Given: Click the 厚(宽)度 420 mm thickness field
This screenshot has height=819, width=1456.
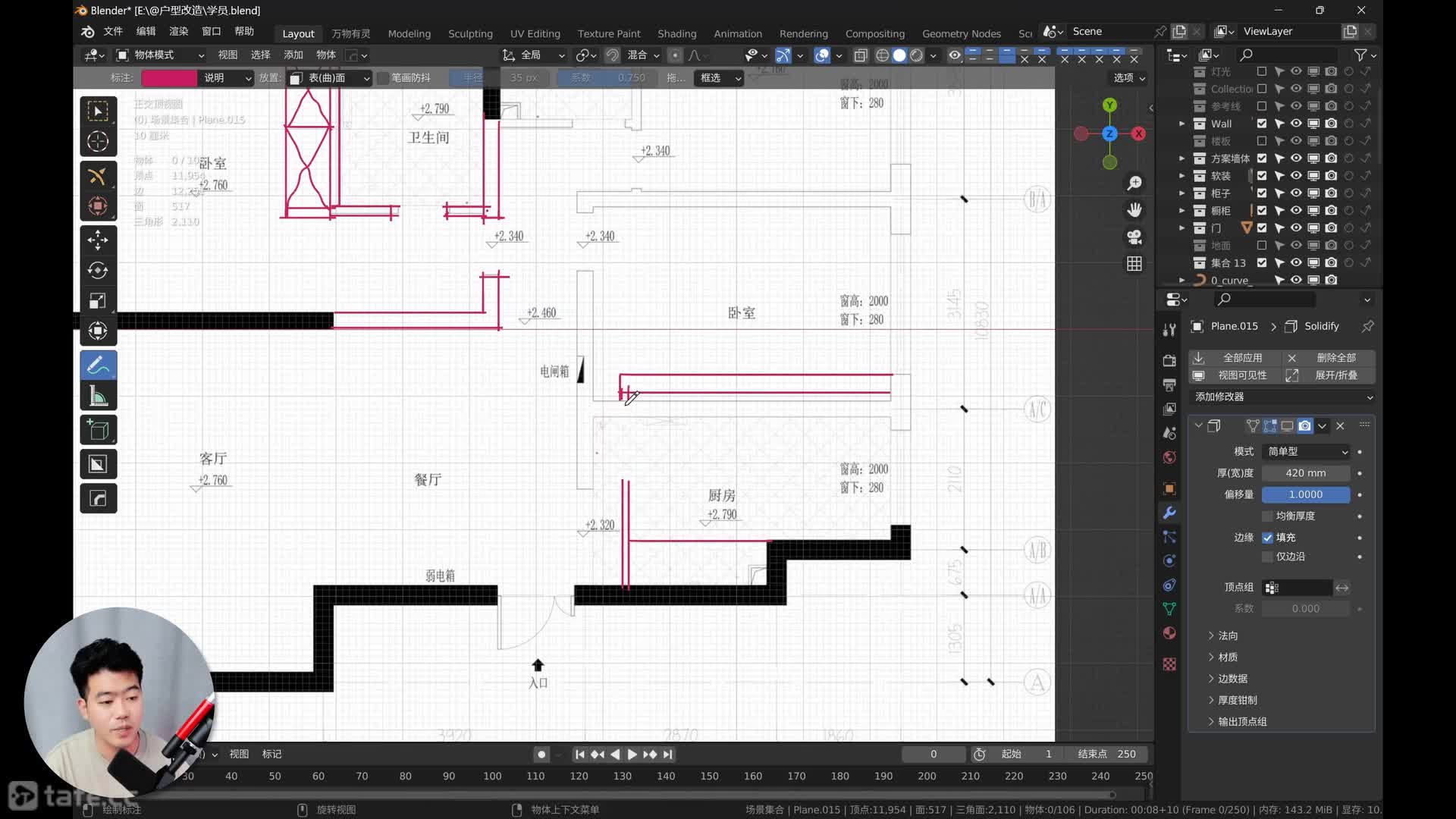Looking at the screenshot, I should 1305,473.
